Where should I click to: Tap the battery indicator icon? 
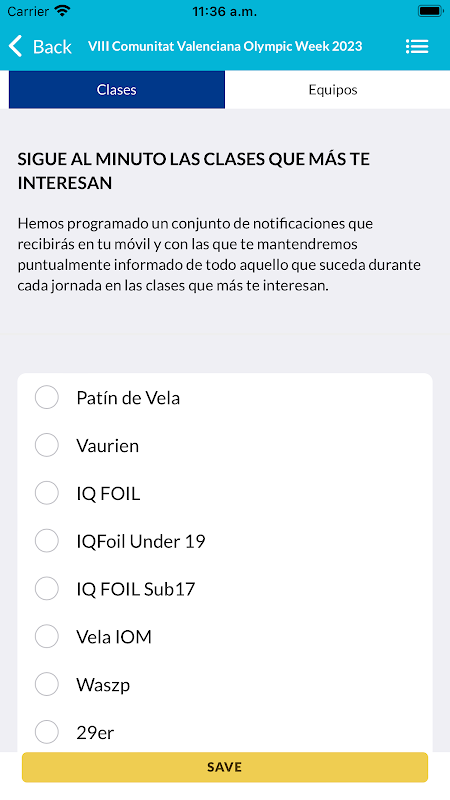point(430,11)
